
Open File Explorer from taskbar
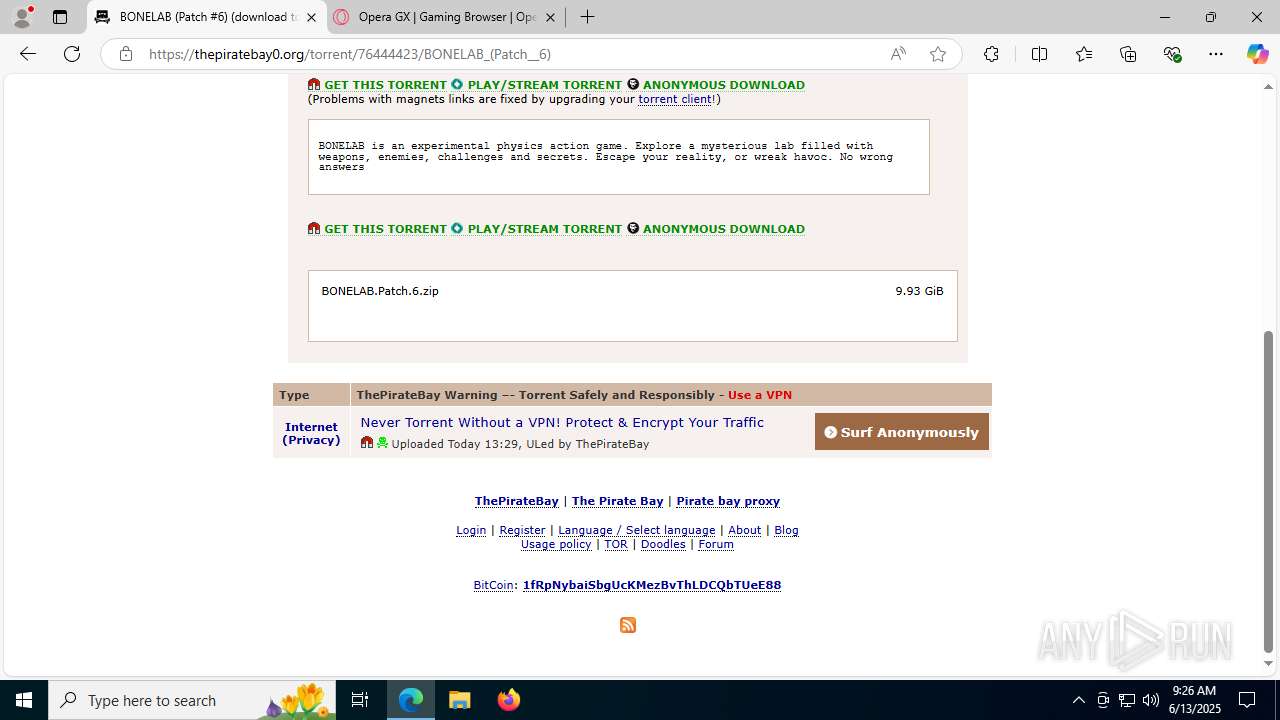(459, 700)
